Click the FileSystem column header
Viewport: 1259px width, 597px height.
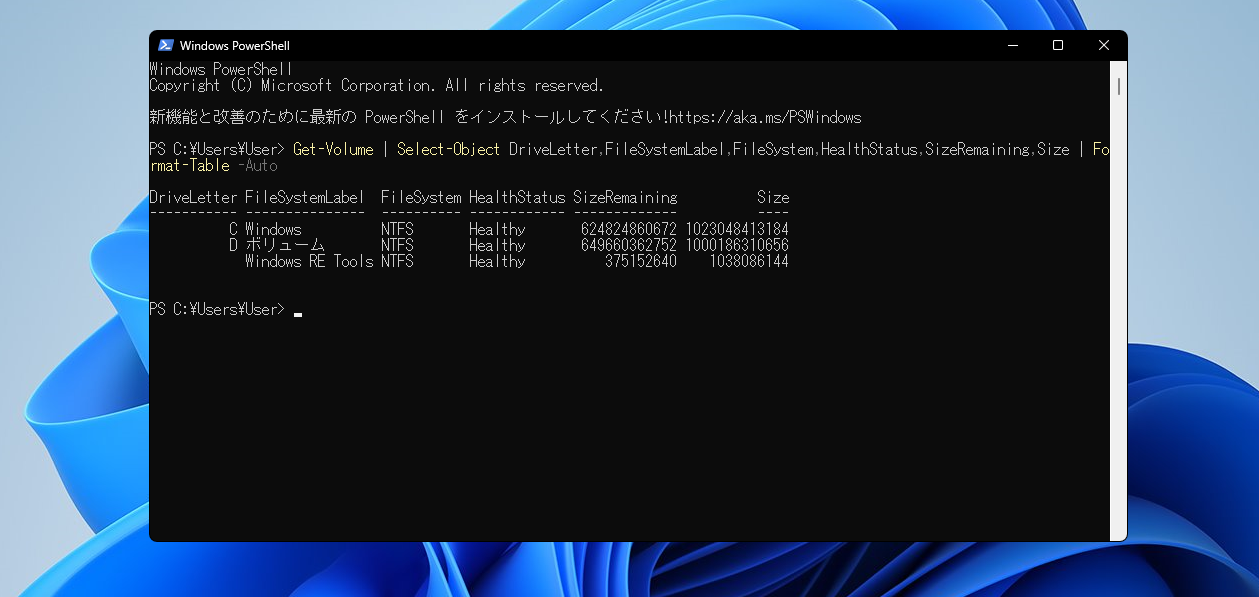pos(421,197)
